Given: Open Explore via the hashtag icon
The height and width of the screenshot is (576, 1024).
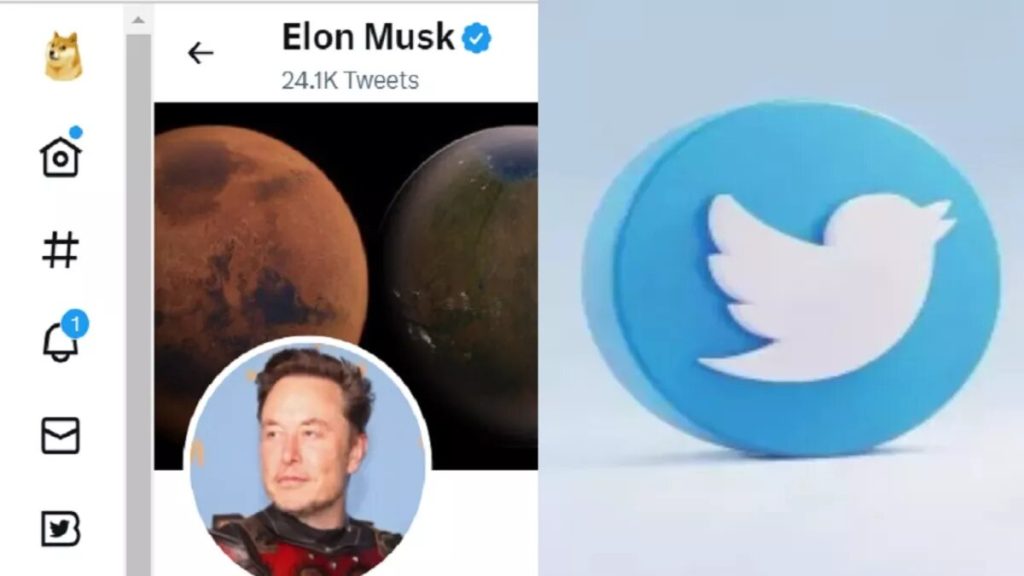Looking at the screenshot, I should 60,249.
